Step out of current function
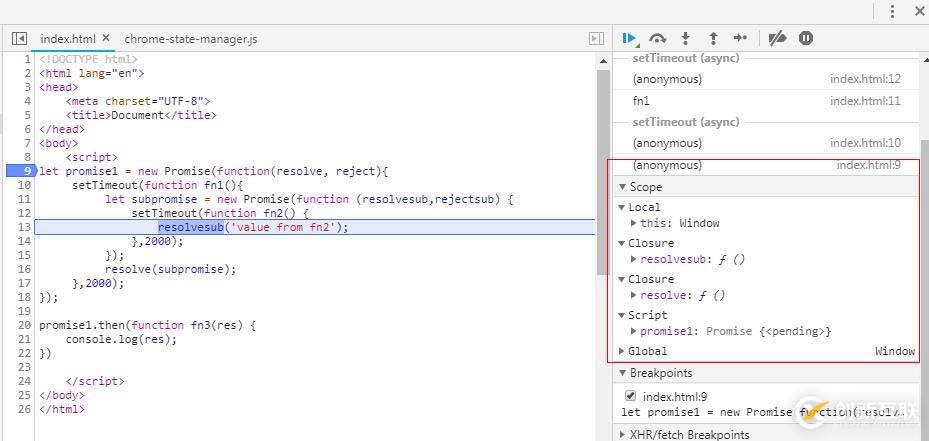This screenshot has width=929, height=441. click(x=713, y=39)
